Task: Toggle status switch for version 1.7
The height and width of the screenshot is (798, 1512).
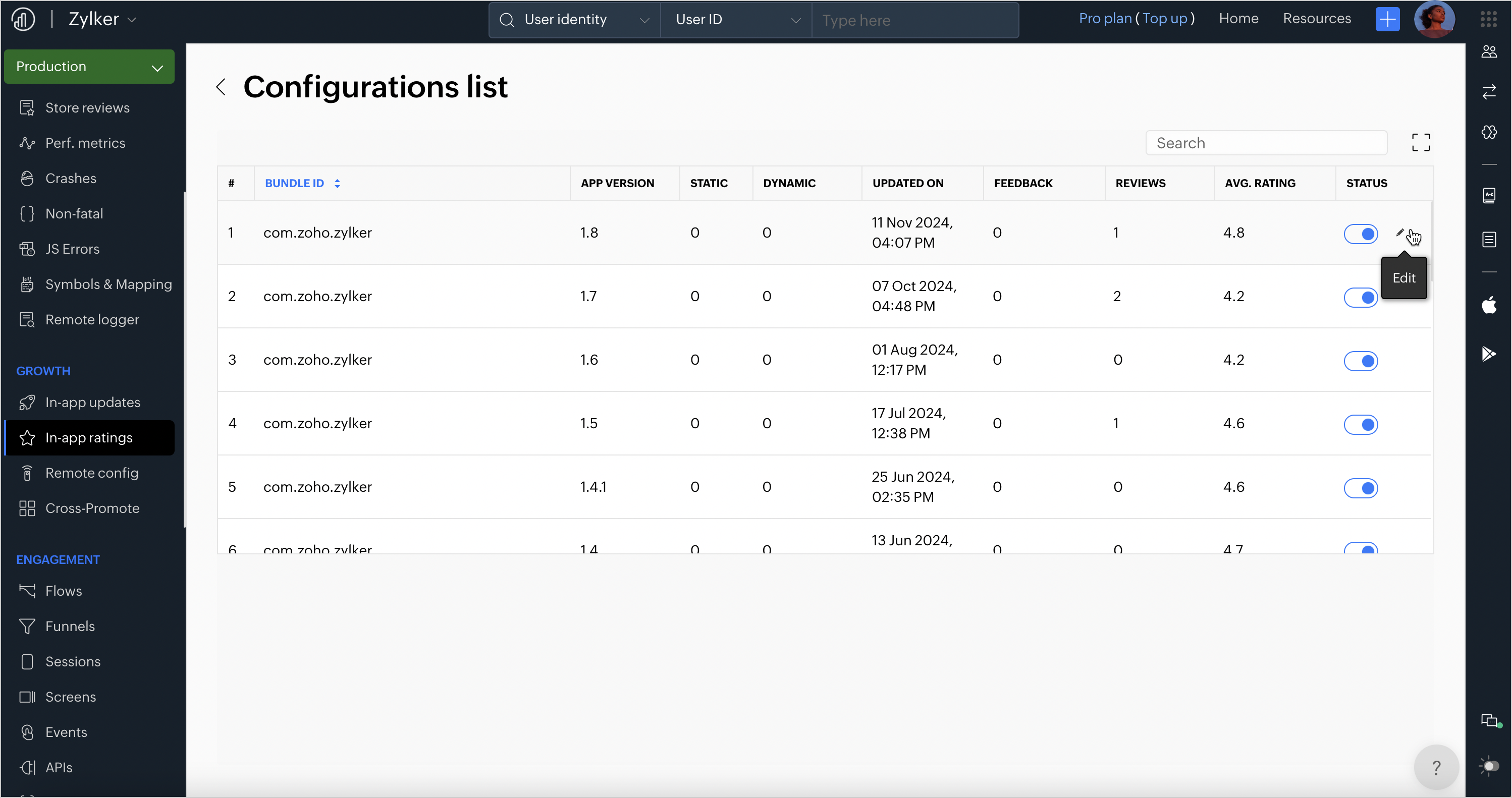Action: 1361,297
